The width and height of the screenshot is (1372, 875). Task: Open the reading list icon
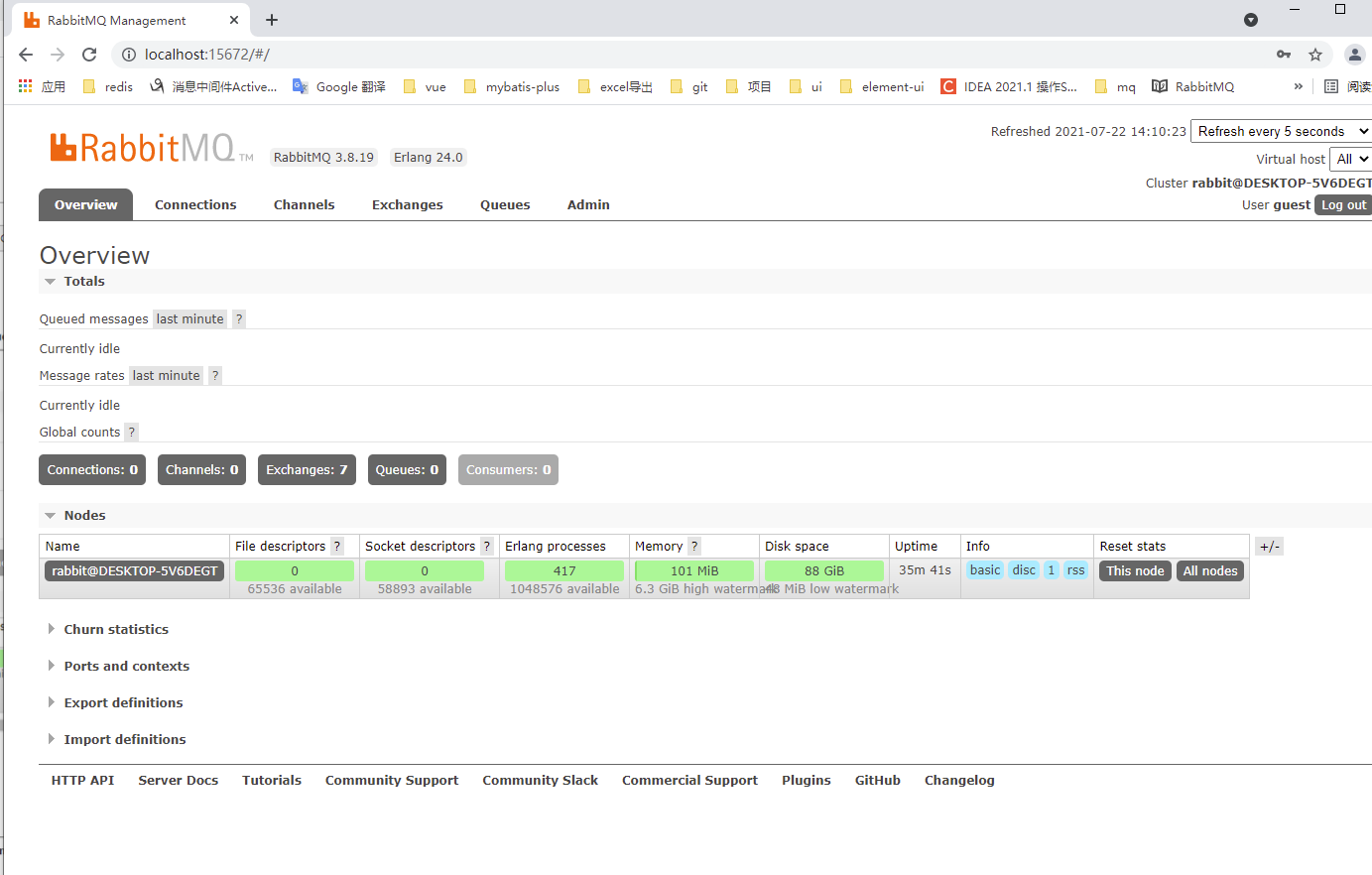pos(1331,86)
